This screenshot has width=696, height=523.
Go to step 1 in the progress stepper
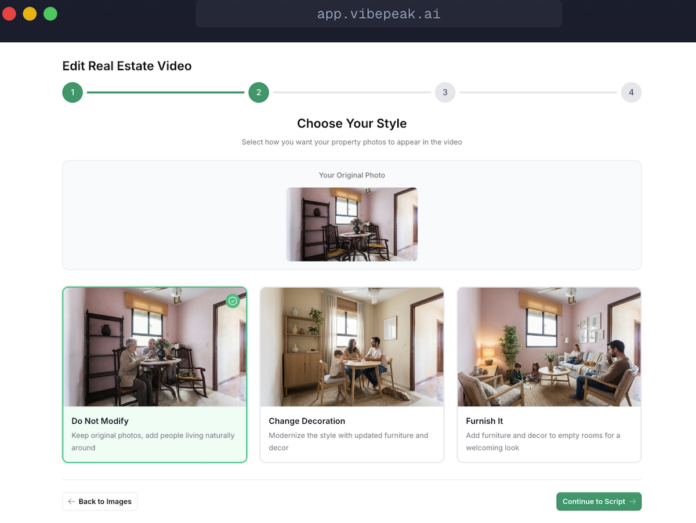(x=72, y=92)
